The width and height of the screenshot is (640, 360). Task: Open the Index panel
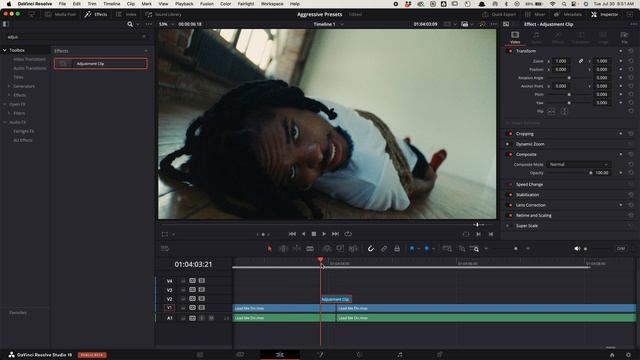(126, 14)
